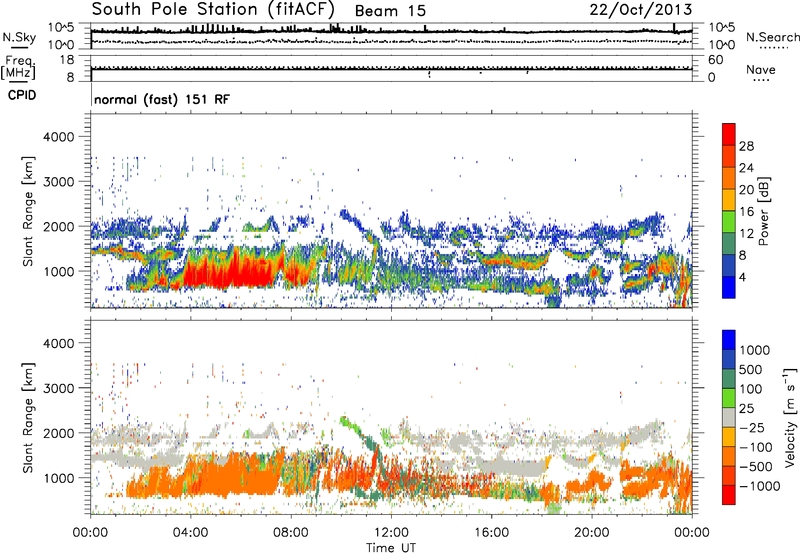Click the '1000' tick on velocity color bar
Screen dimensions: 800x554
pyautogui.click(x=755, y=350)
